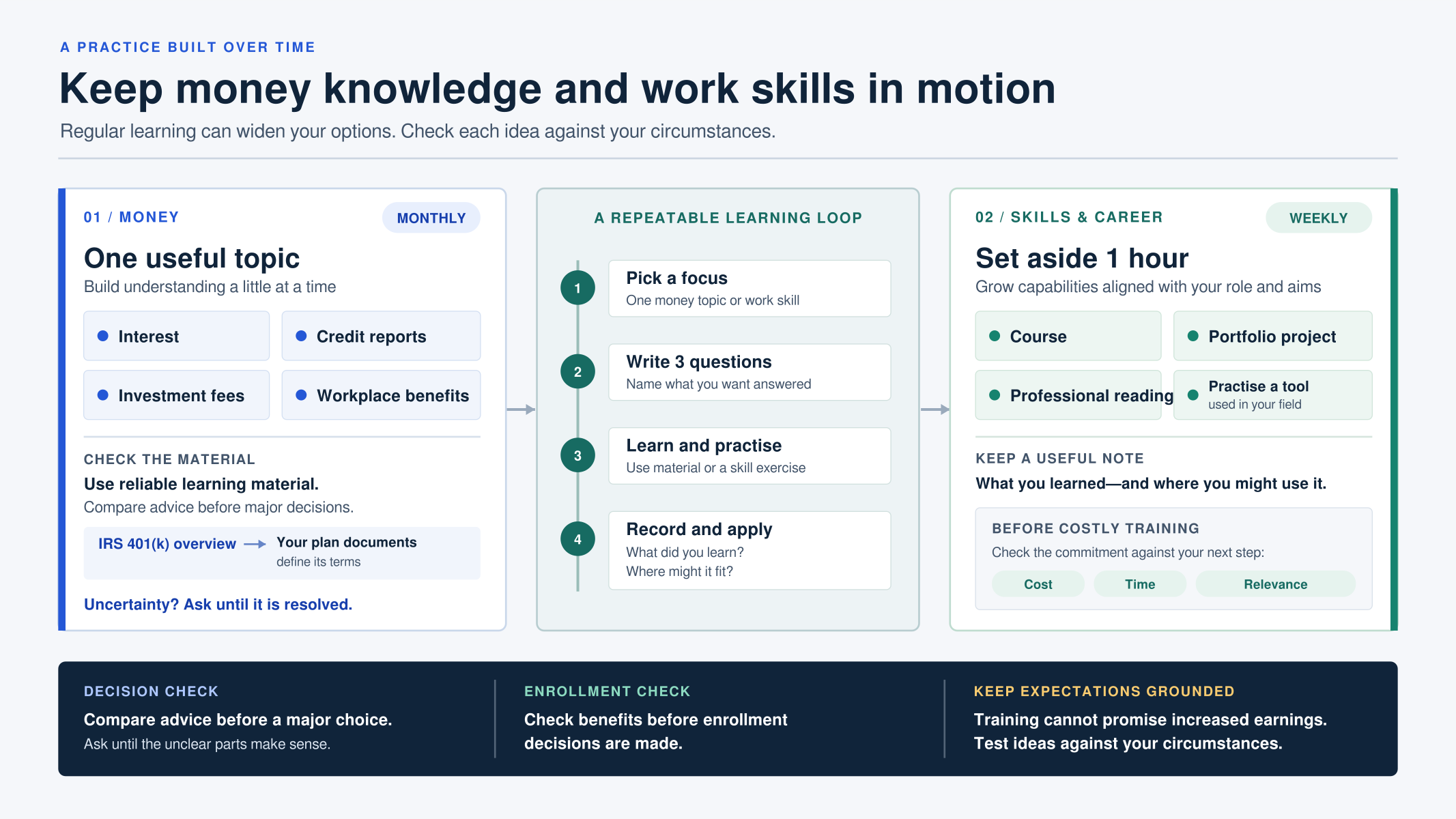Click 'A REPEATABLE LEARNING LOOP' title
Viewport: 1456px width, 819px height.
pyautogui.click(x=728, y=218)
